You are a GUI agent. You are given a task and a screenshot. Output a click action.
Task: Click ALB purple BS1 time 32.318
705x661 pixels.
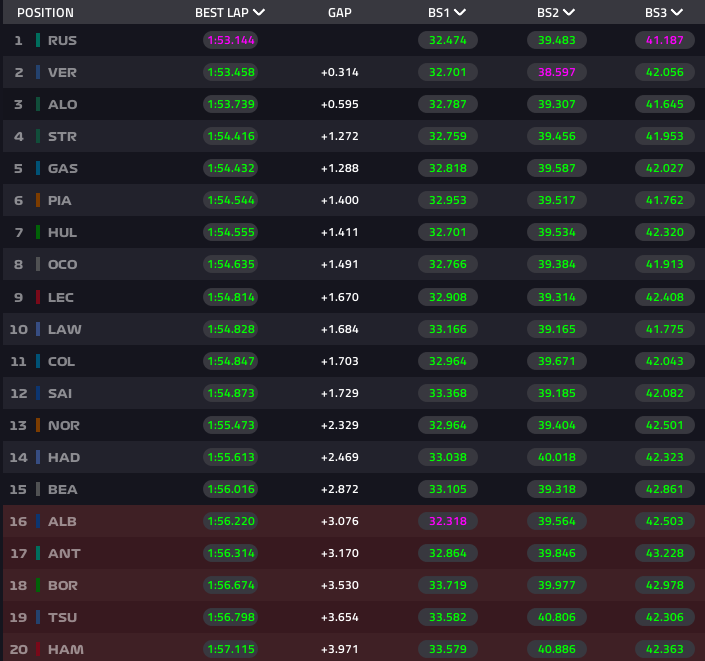[447, 521]
